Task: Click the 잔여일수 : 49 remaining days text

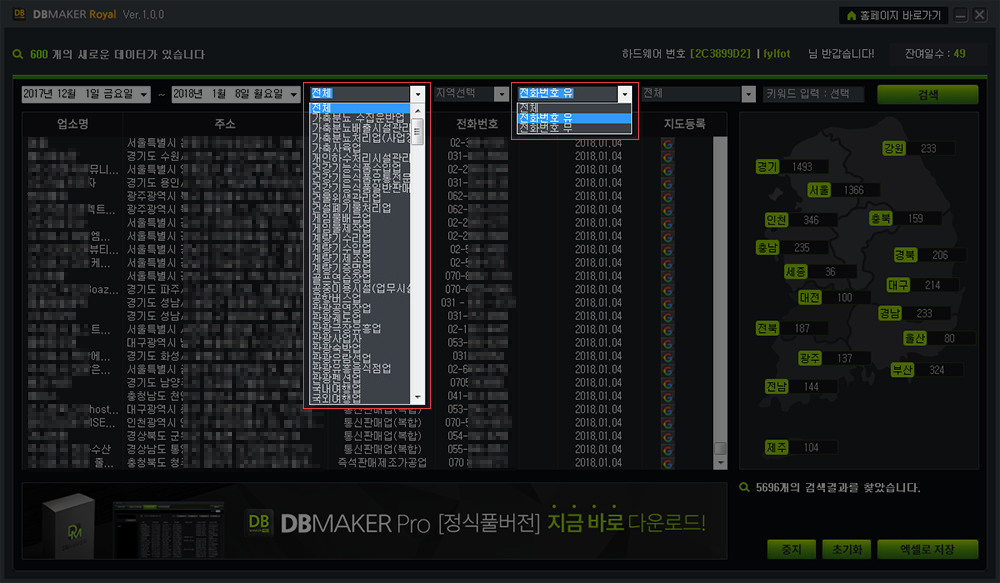Action: pyautogui.click(x=935, y=54)
